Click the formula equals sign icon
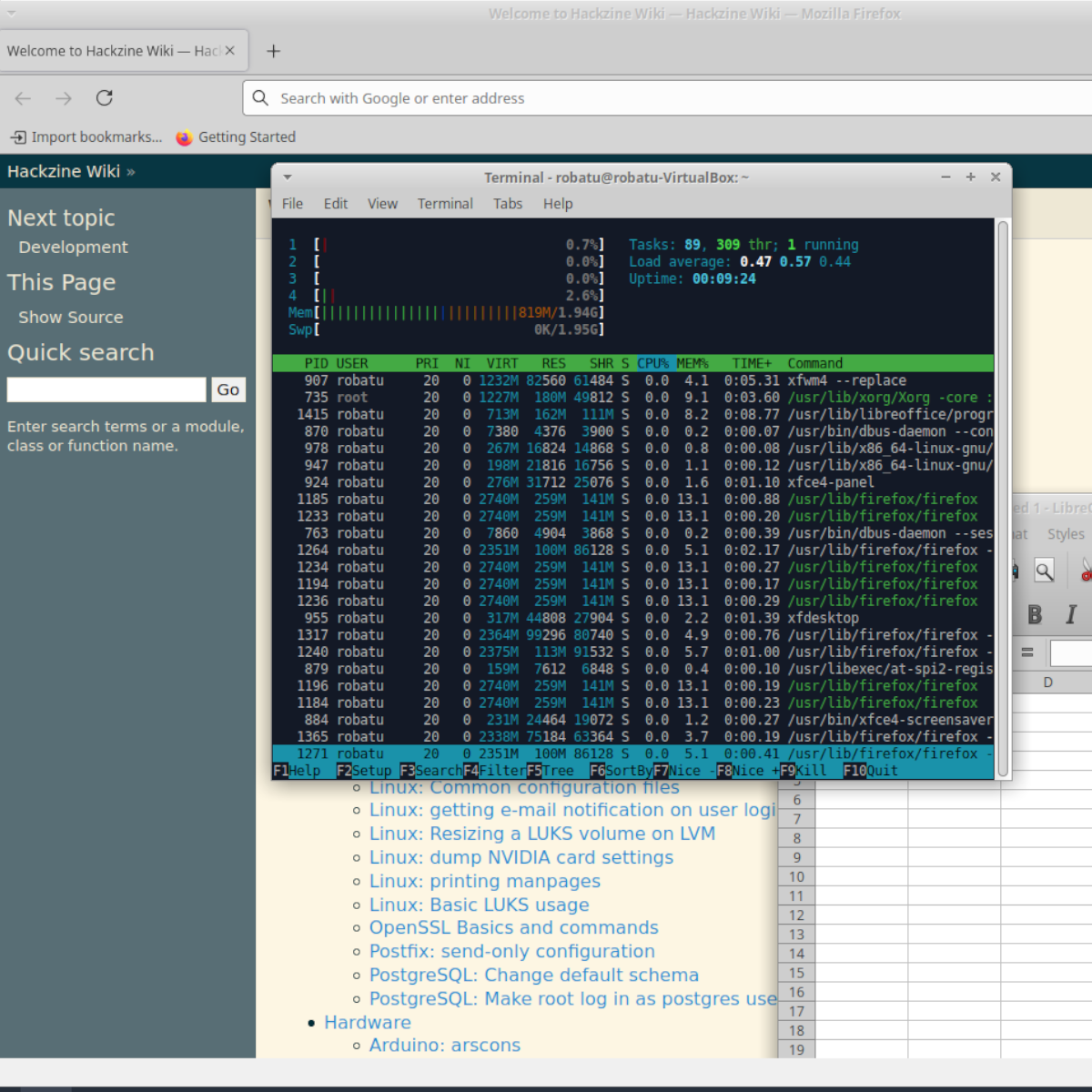Image resolution: width=1092 pixels, height=1092 pixels. coord(1027,652)
